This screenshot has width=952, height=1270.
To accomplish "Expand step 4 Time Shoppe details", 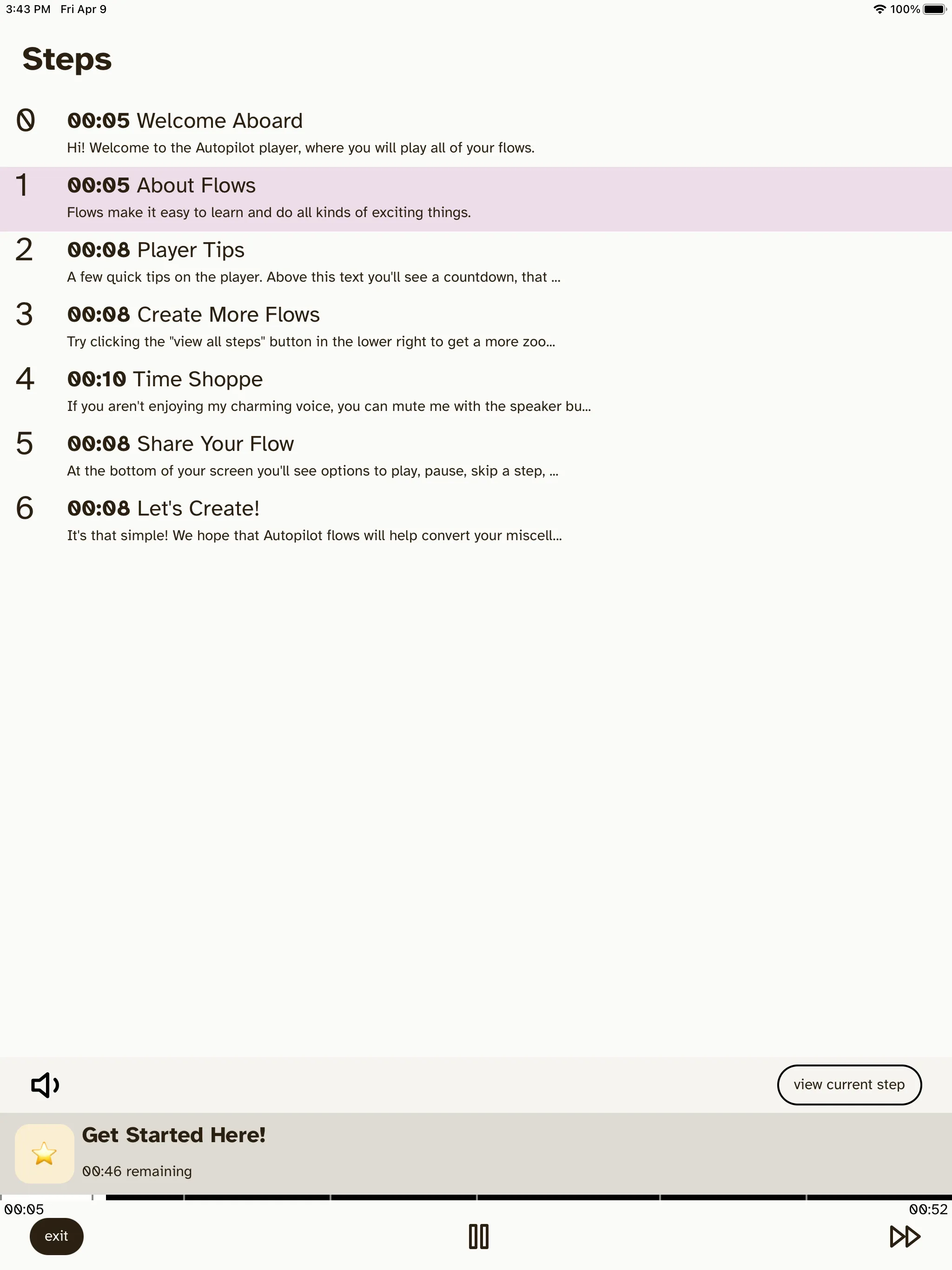I will [x=476, y=389].
